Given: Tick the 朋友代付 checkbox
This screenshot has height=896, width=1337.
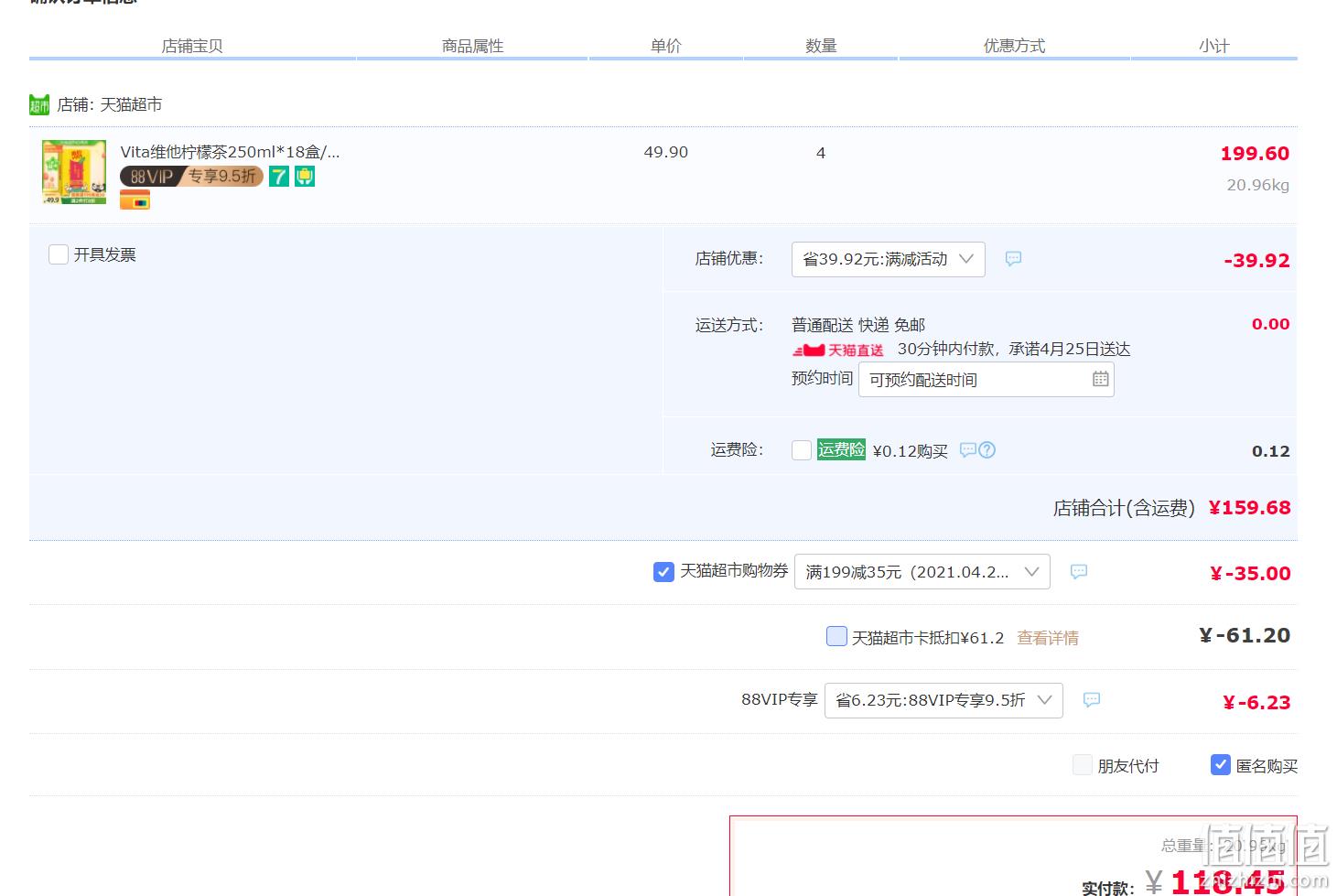Looking at the screenshot, I should click(1083, 764).
